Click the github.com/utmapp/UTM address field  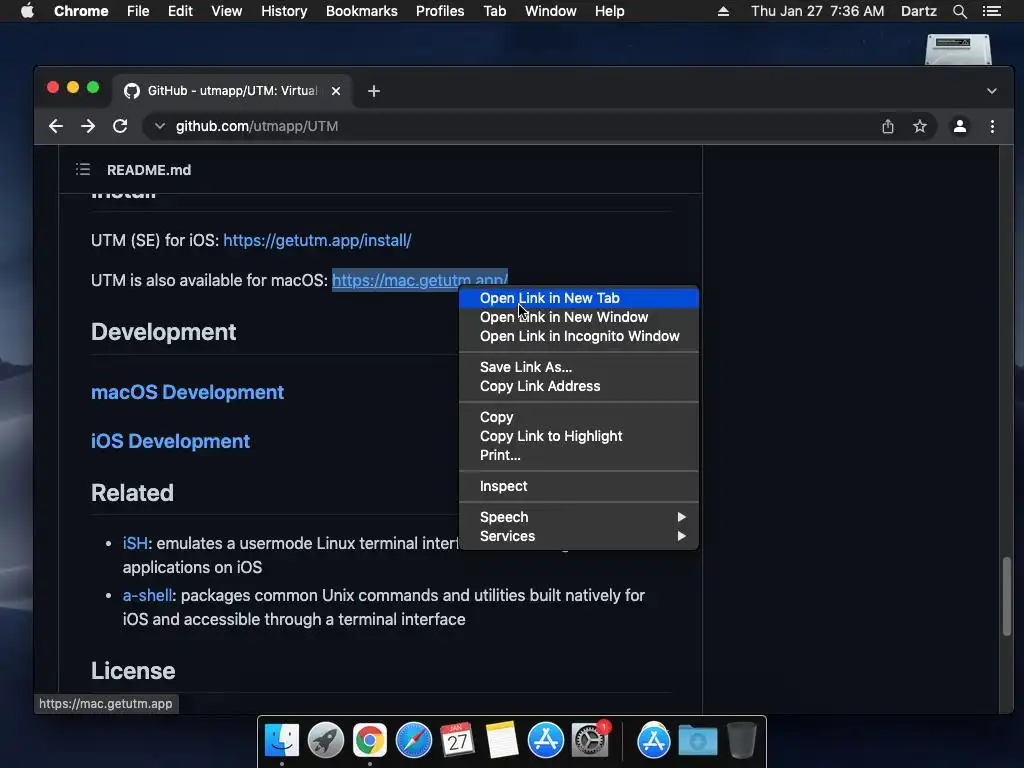[x=257, y=126]
